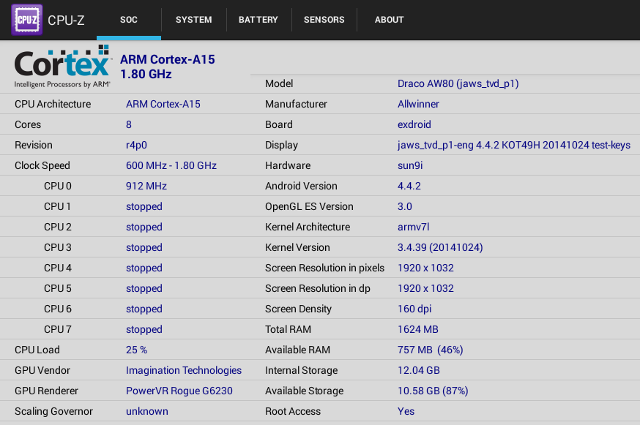Switch to the SENSORS tab
This screenshot has height=425, width=640.
[324, 20]
